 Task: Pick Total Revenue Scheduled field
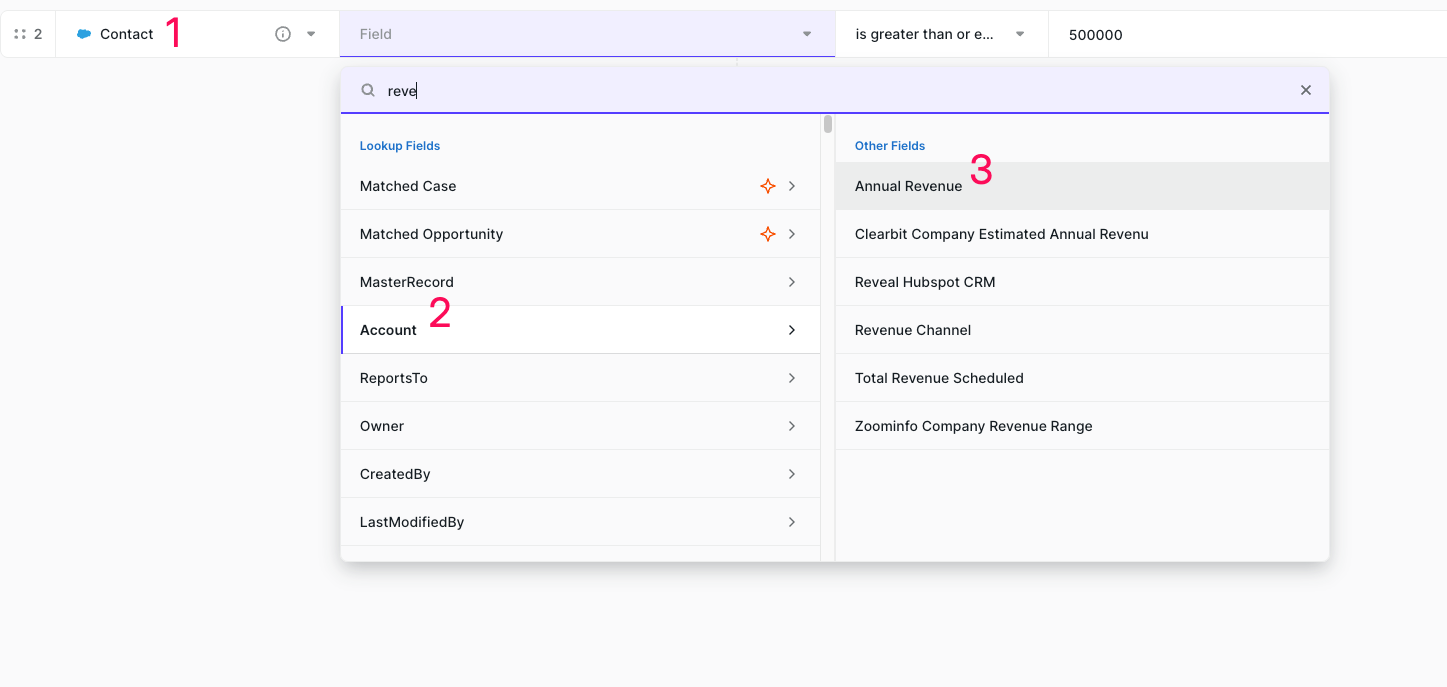938,378
